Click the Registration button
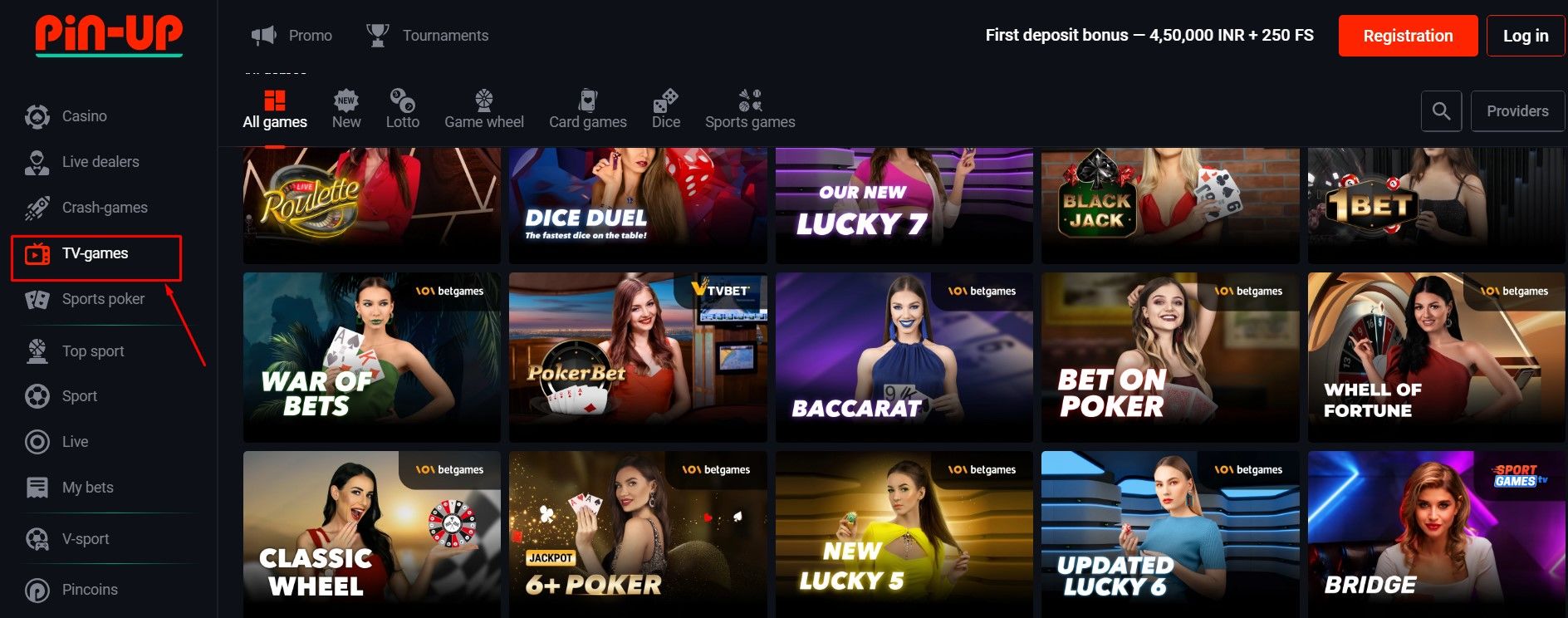Screen dimensions: 1568x618 click(1408, 36)
